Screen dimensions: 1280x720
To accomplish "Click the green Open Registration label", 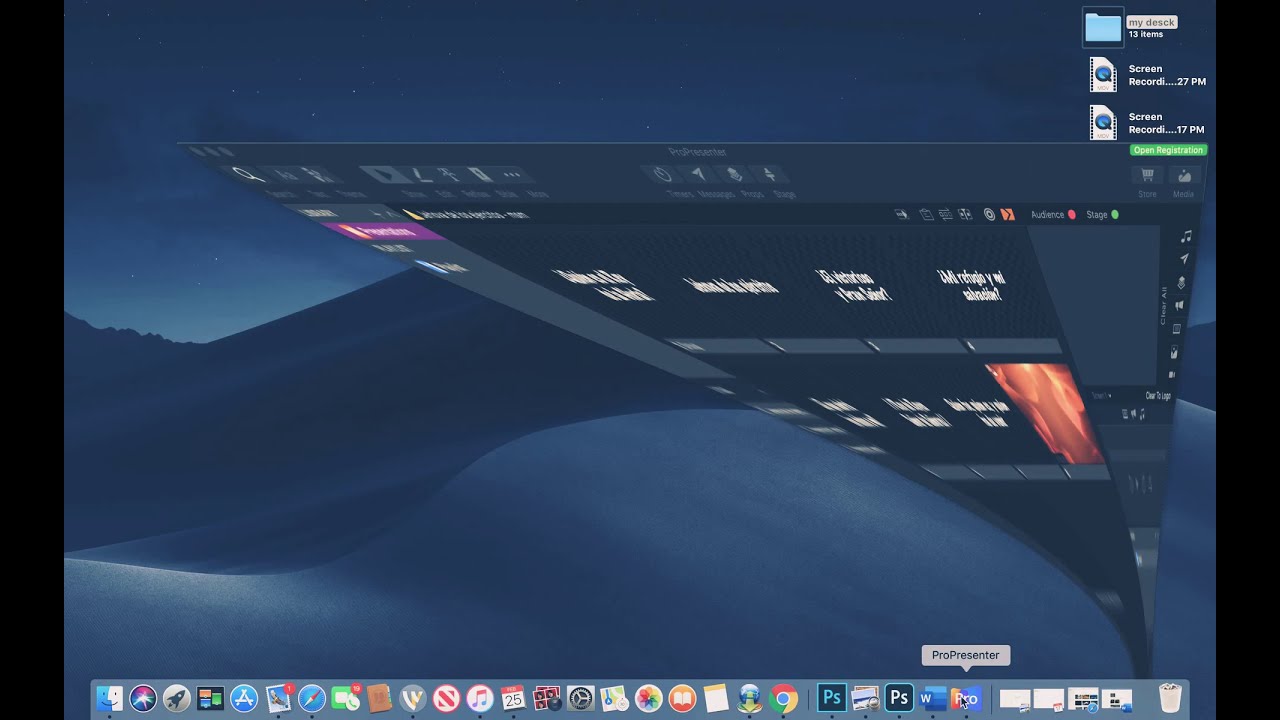I will coord(1168,150).
